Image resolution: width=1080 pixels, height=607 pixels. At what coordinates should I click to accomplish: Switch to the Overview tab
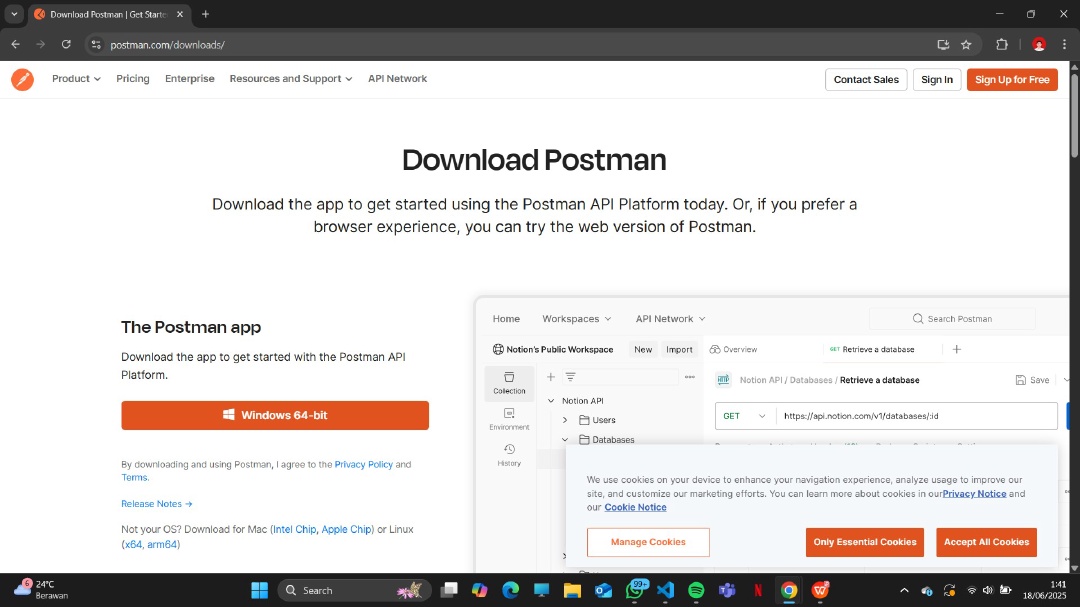tap(733, 349)
